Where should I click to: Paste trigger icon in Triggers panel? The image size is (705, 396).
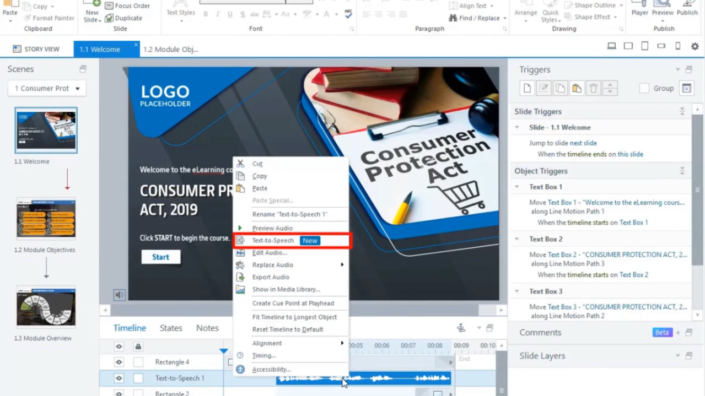pyautogui.click(x=577, y=88)
